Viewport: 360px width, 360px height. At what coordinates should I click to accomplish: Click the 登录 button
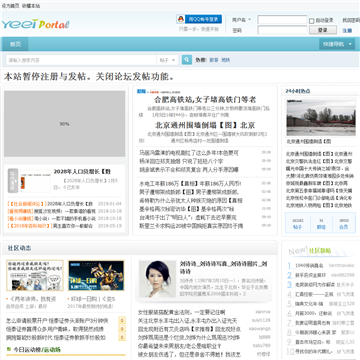tap(323, 30)
